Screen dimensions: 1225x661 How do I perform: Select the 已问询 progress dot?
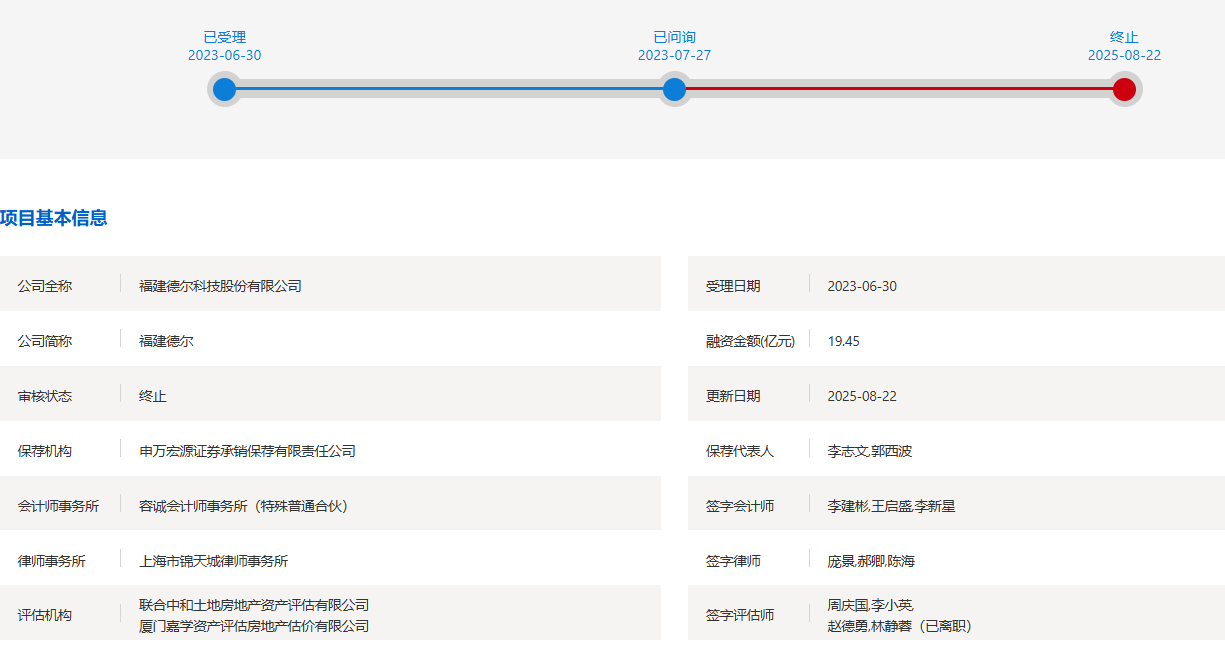point(674,89)
